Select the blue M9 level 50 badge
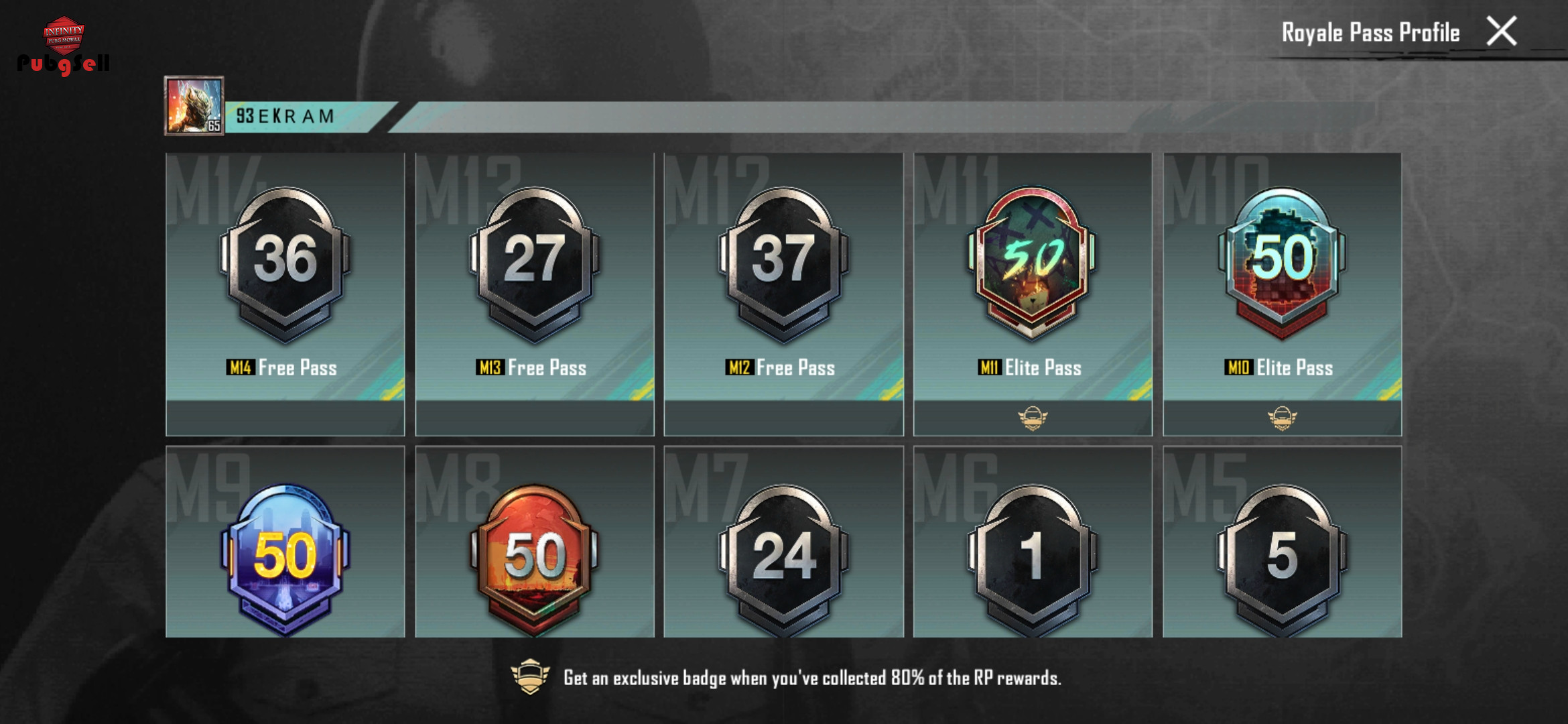 285,558
